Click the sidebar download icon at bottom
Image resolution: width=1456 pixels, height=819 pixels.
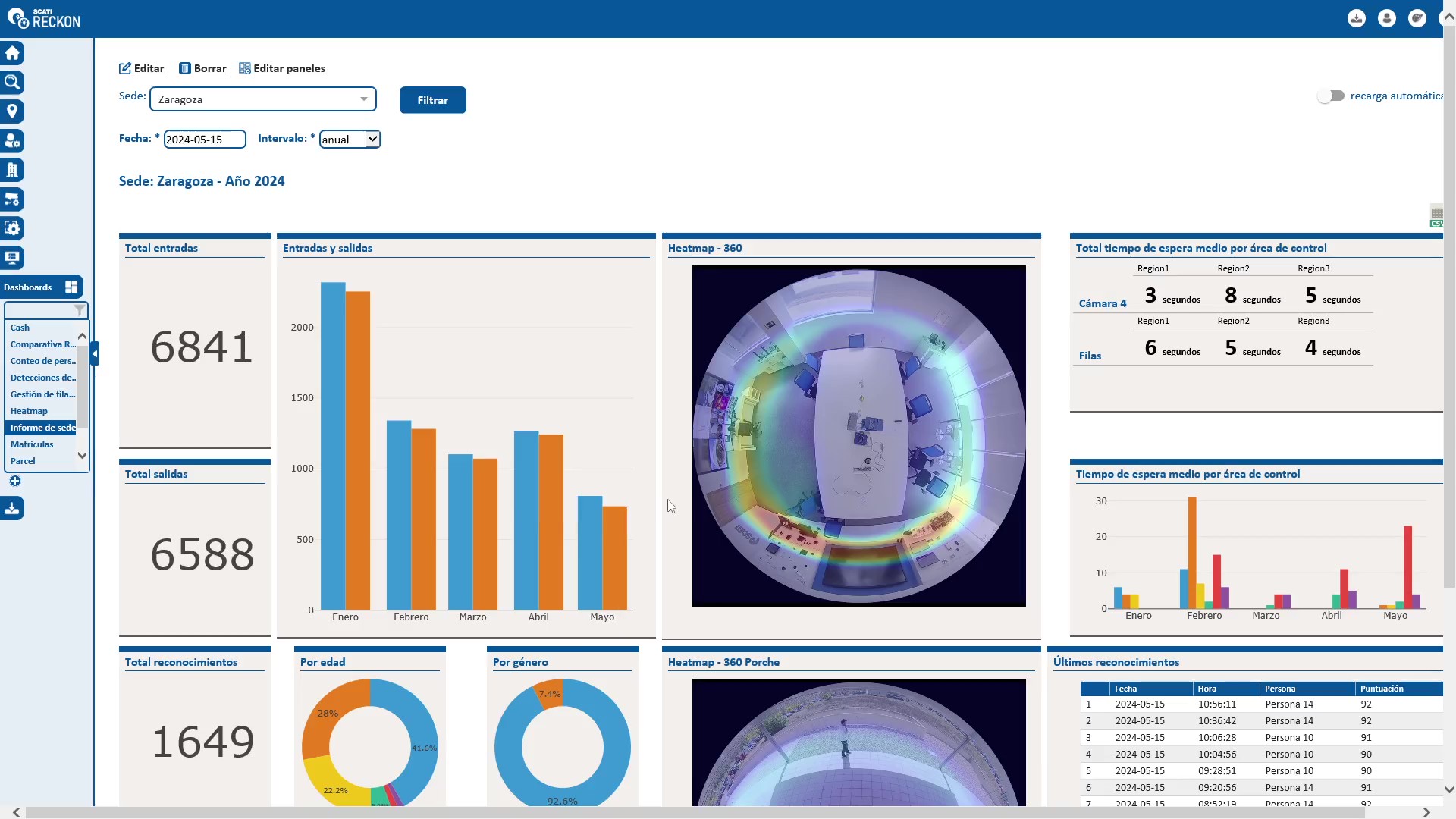[12, 508]
